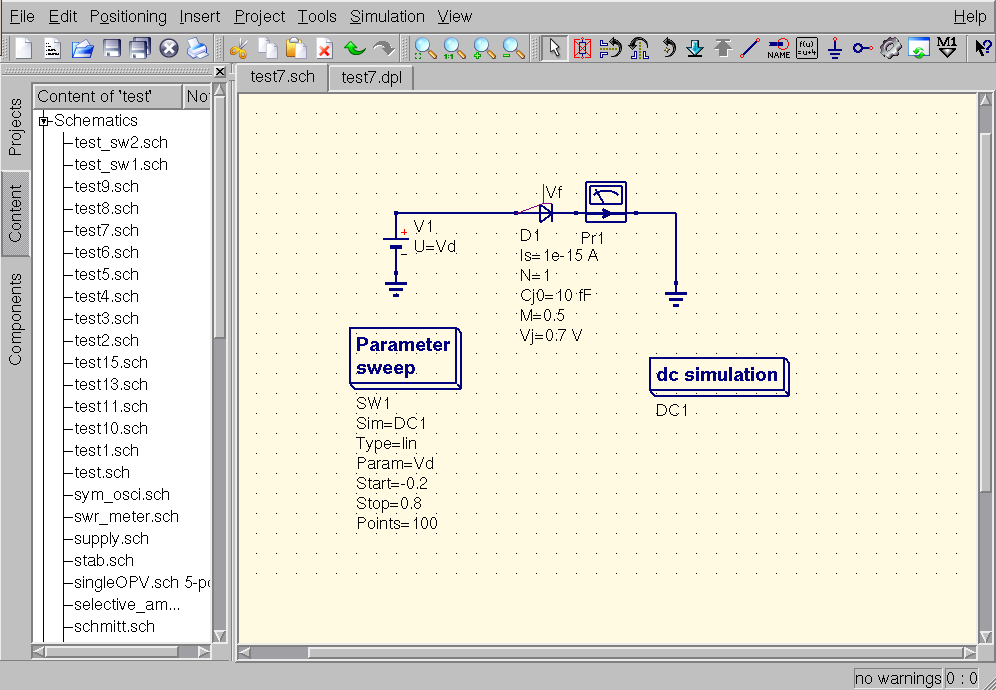Close the current document via toolbar
Screen dimensions: 996x690
tap(168, 48)
